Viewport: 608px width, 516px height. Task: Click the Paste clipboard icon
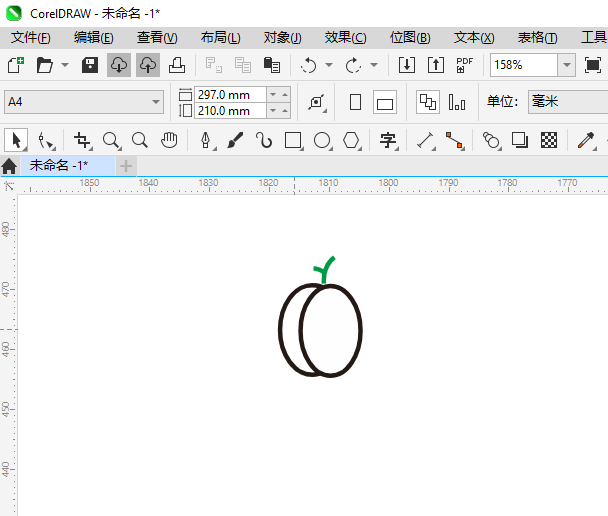point(272,65)
